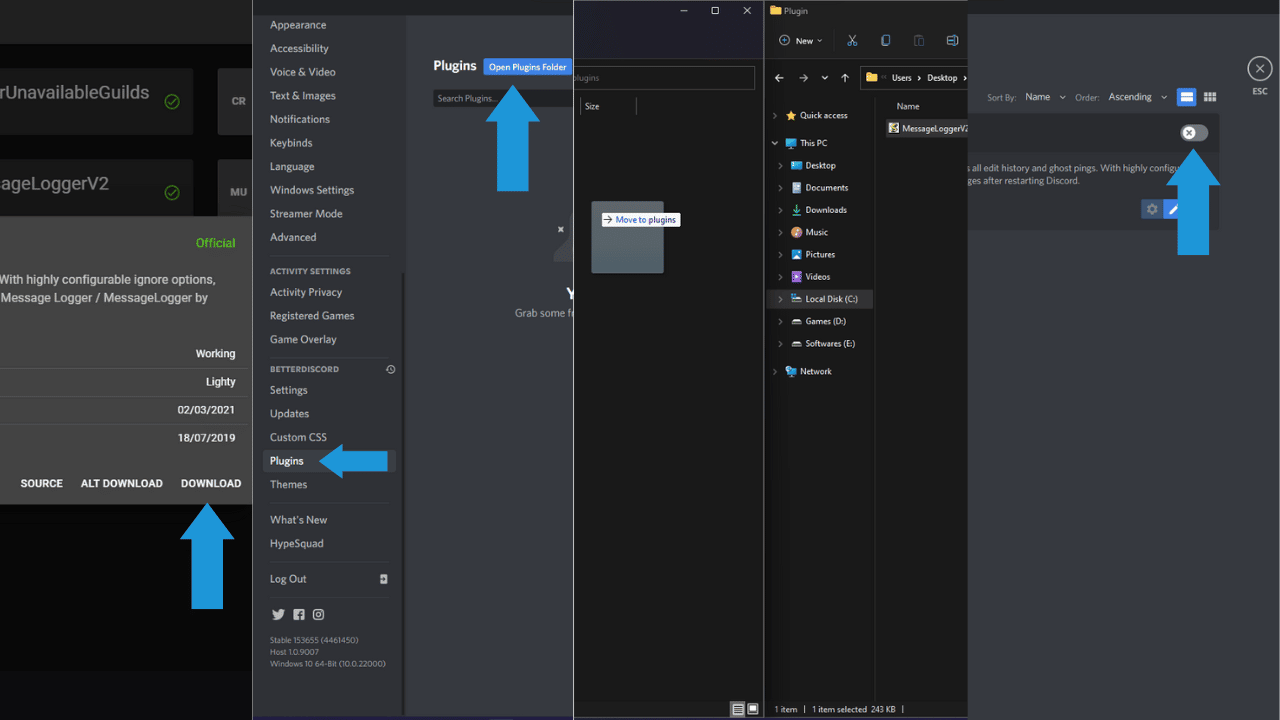Viewport: 1280px width, 720px height.
Task: Click the Up one level arrow
Action: [x=845, y=78]
